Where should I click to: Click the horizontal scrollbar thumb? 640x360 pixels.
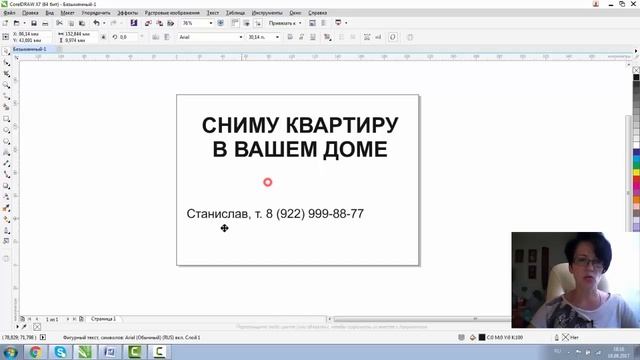tap(422, 319)
